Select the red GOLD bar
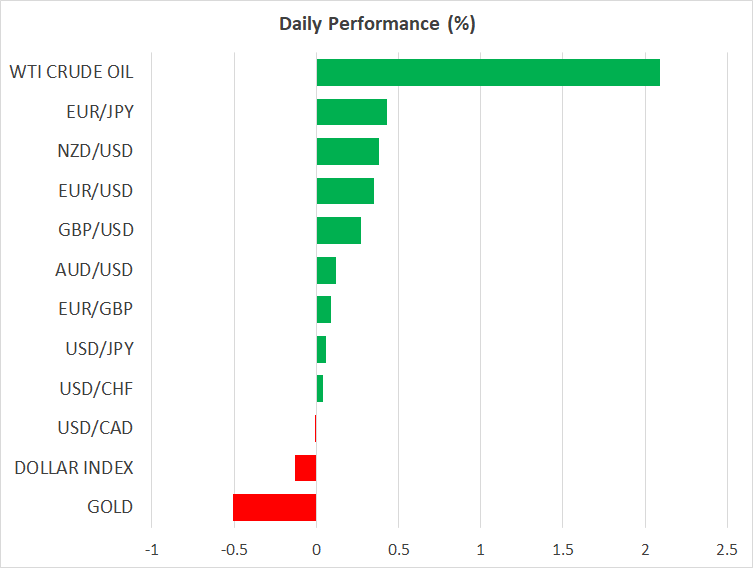The height and width of the screenshot is (568, 753). click(x=274, y=507)
